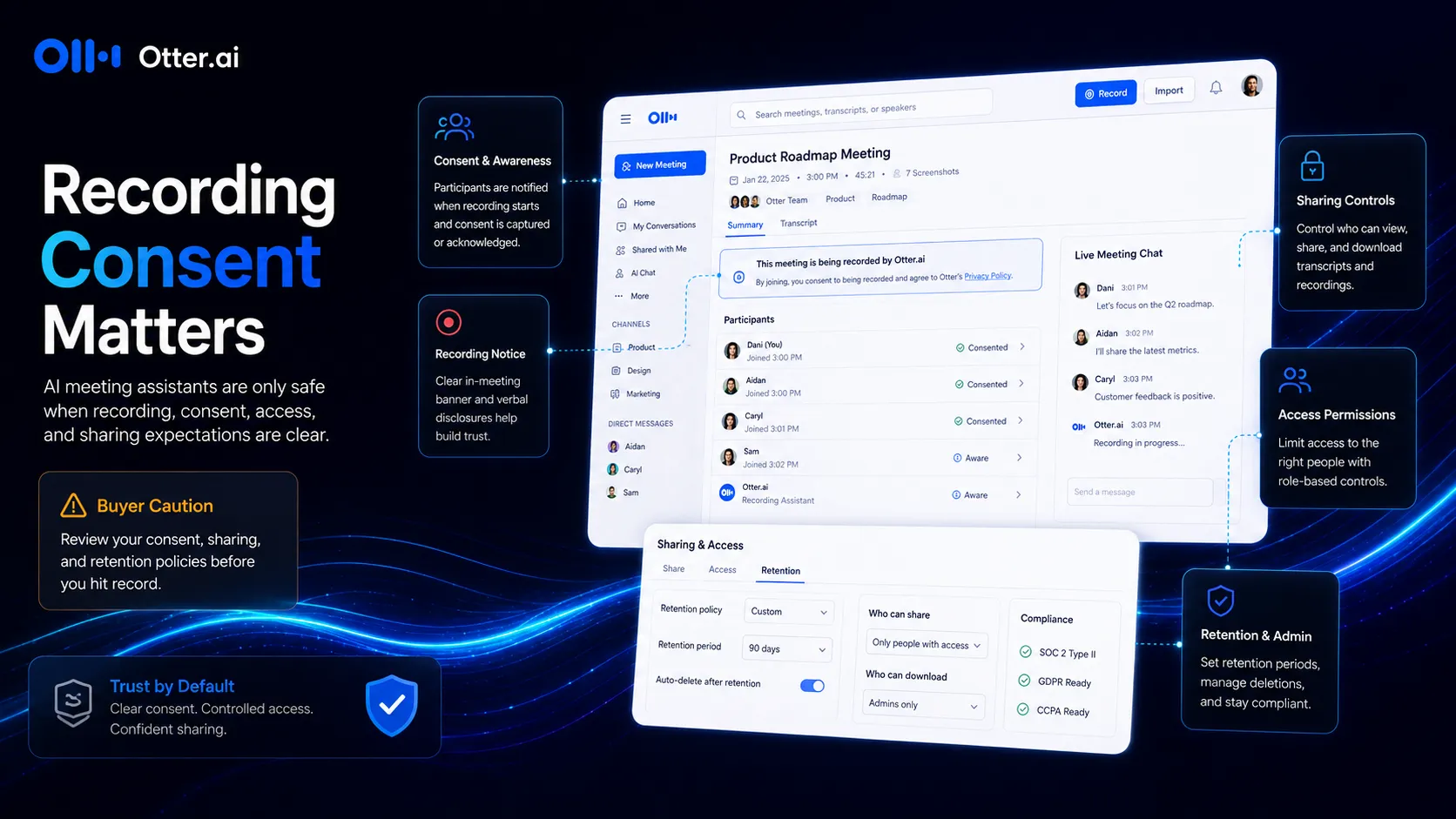The height and width of the screenshot is (819, 1456).
Task: Open the hamburger menu in Otter app
Action: coord(625,119)
